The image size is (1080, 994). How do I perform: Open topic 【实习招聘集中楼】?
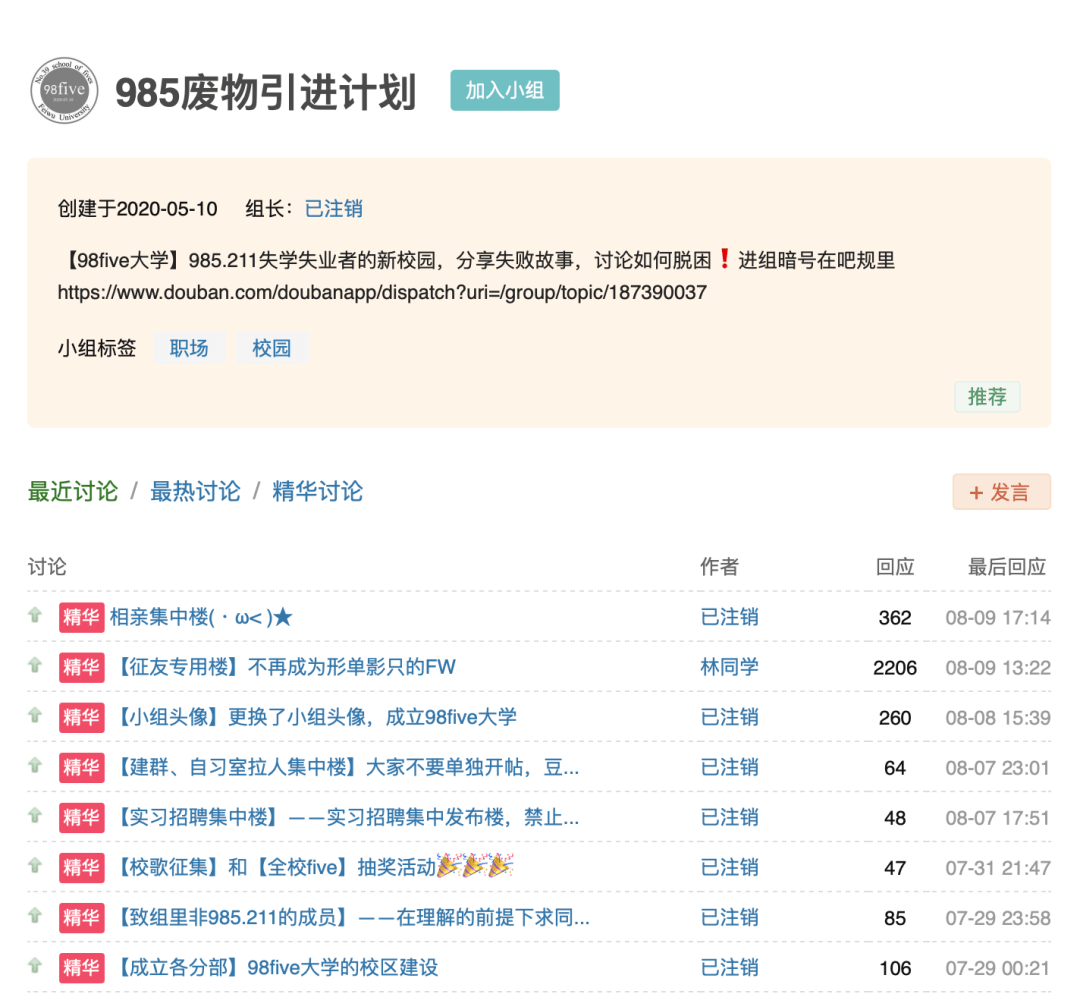tap(344, 818)
